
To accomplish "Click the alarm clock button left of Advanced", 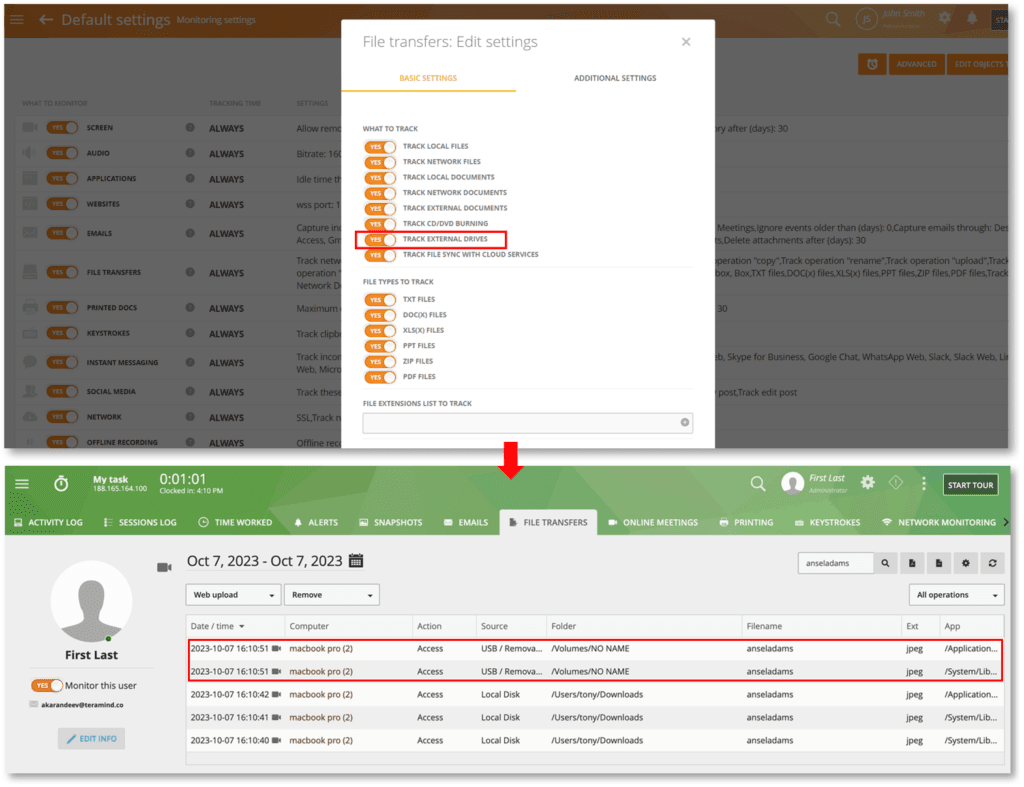I will [872, 64].
